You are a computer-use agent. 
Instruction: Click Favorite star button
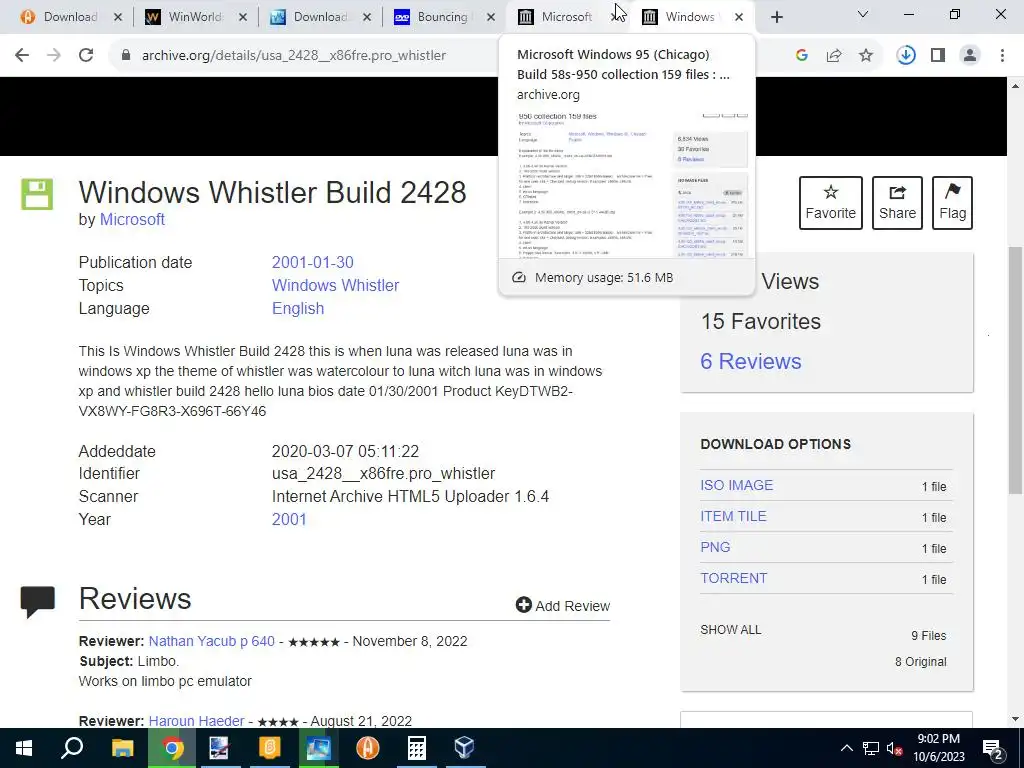831,202
